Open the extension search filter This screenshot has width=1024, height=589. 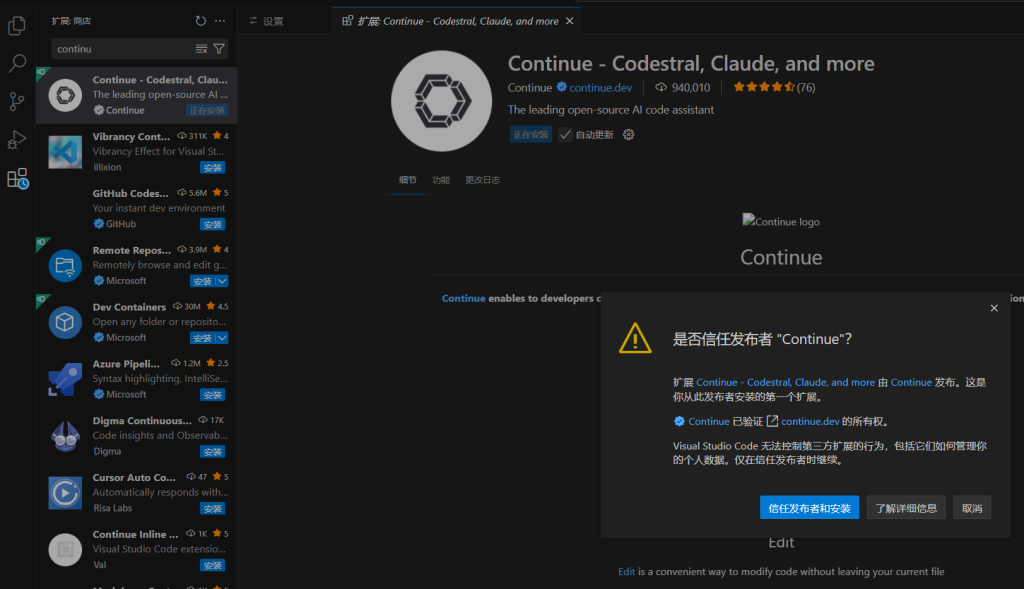coord(219,48)
